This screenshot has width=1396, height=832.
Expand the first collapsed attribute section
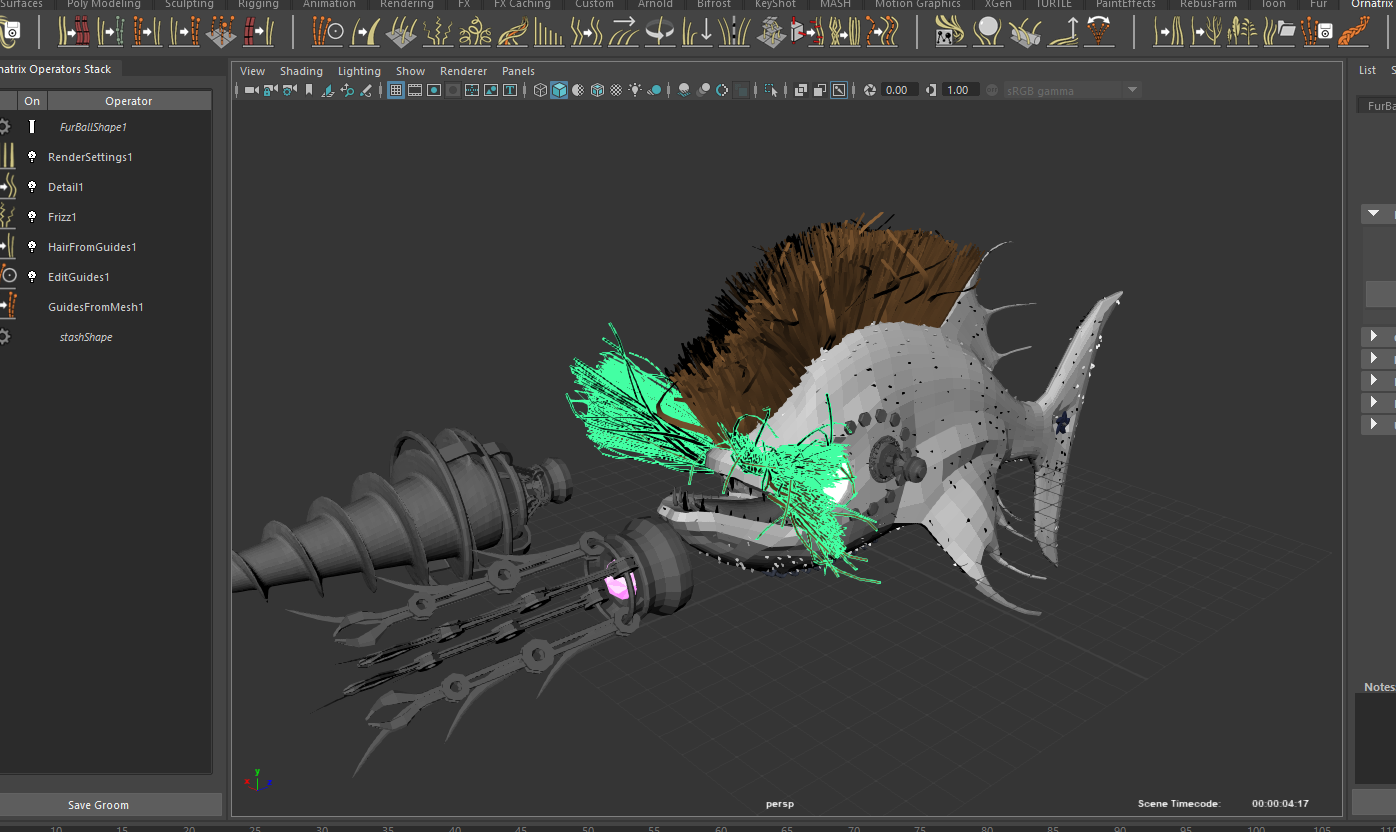click(x=1374, y=336)
